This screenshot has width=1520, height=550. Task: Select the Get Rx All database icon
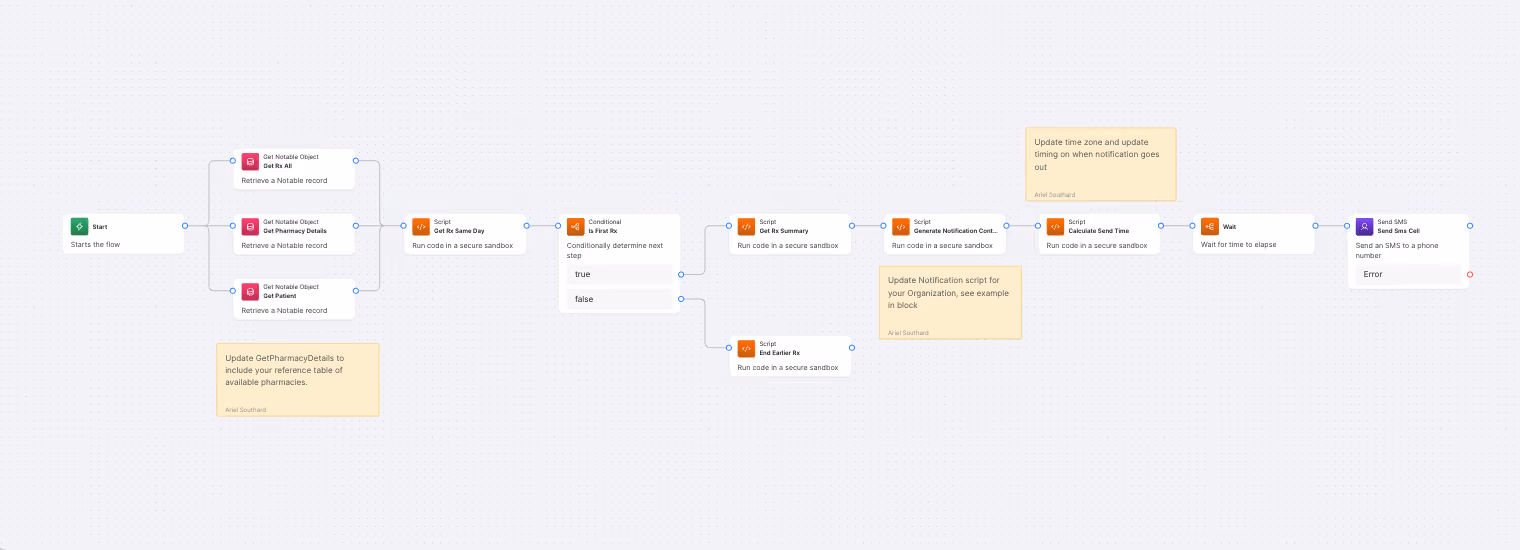click(250, 162)
